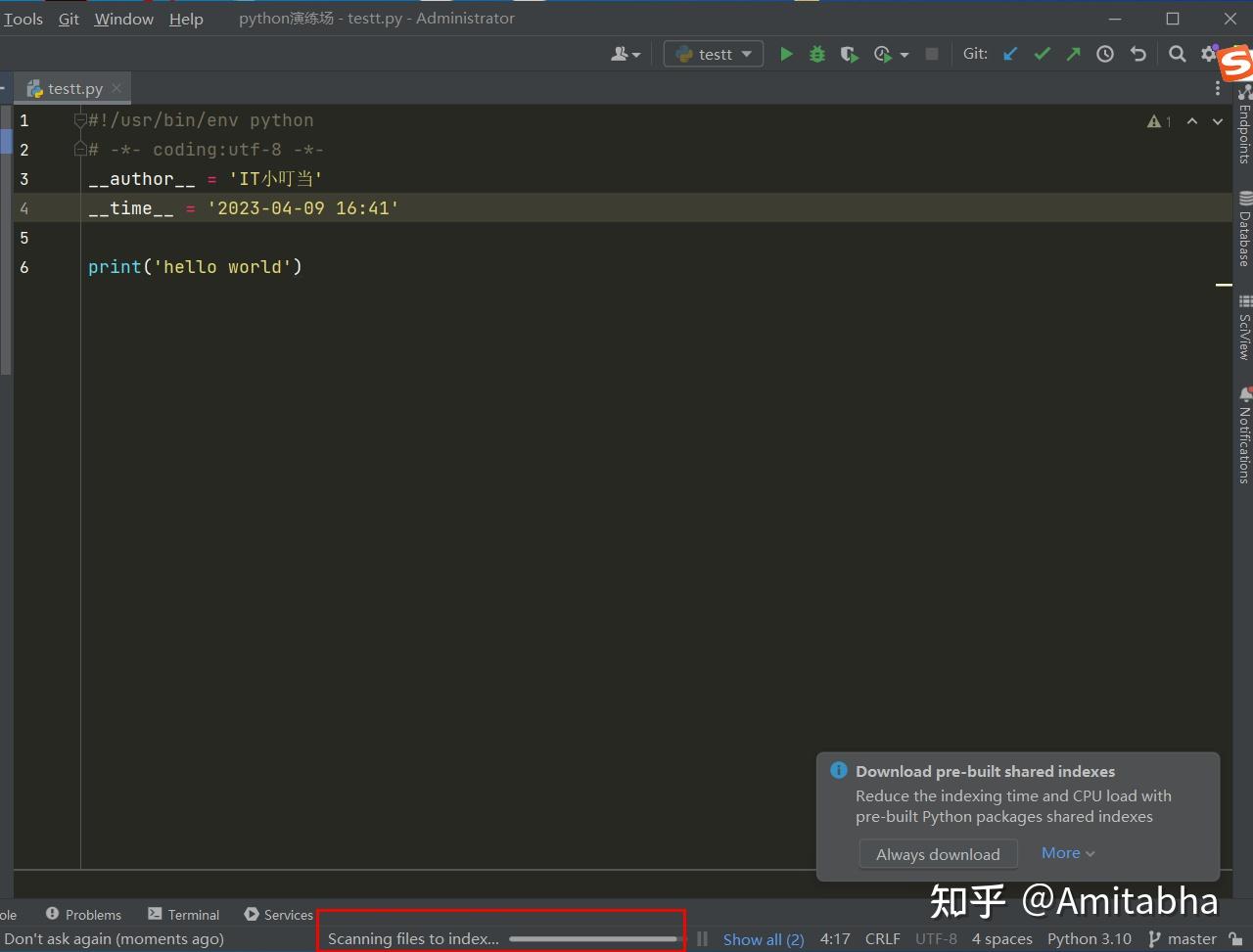
Task: Click the Show all (2) link
Action: tap(763, 938)
